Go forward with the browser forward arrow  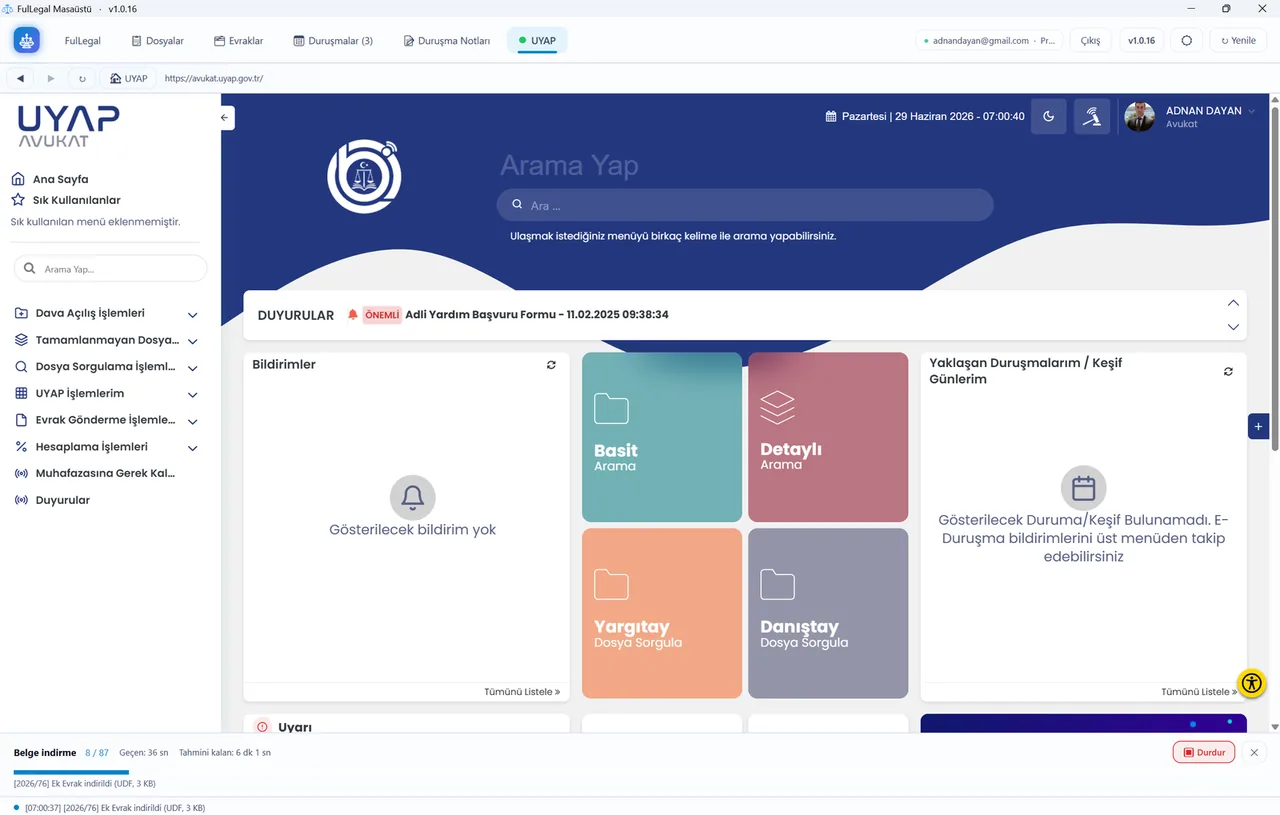point(51,78)
